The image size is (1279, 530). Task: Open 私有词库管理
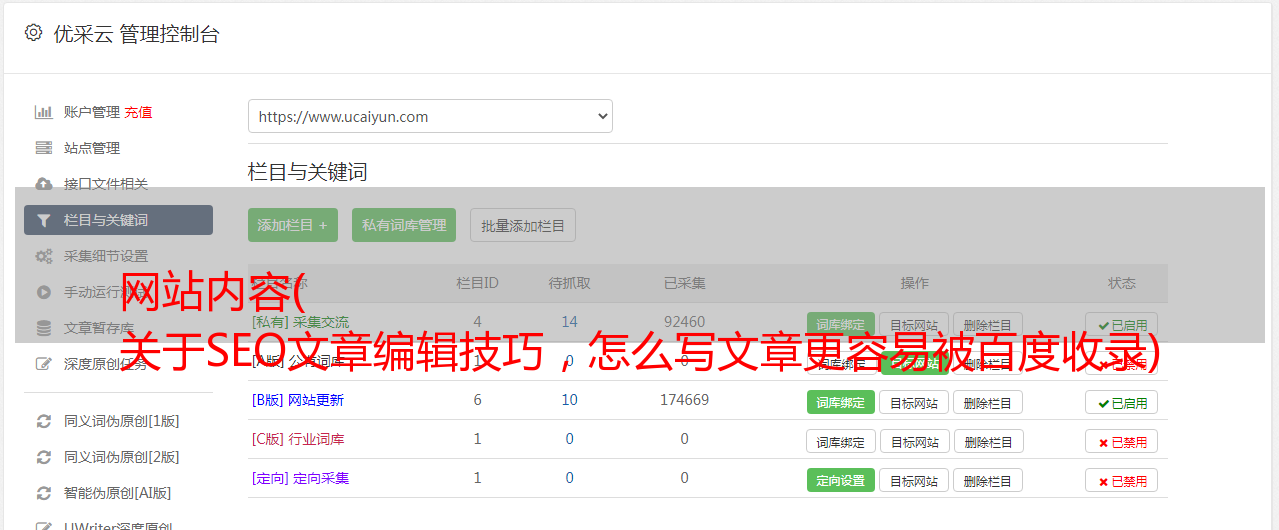404,225
